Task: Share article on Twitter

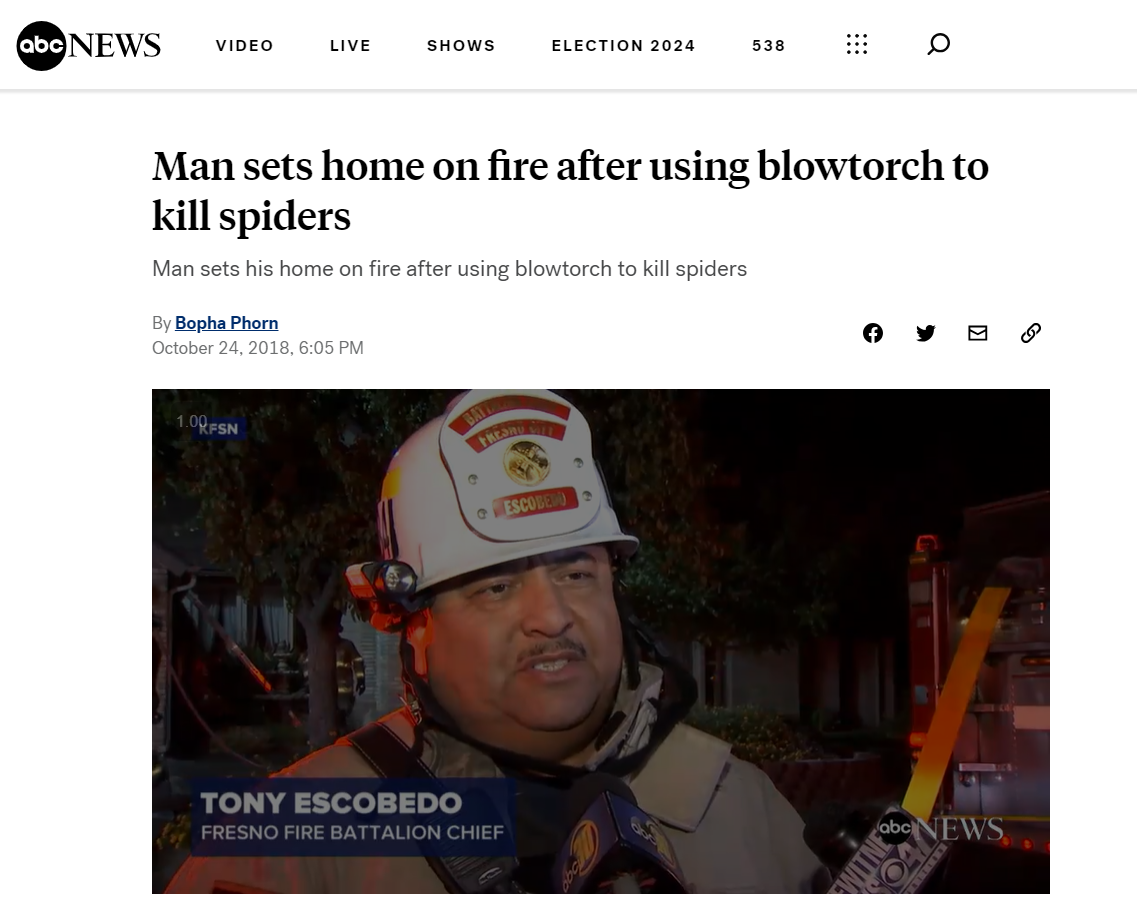Action: (925, 333)
